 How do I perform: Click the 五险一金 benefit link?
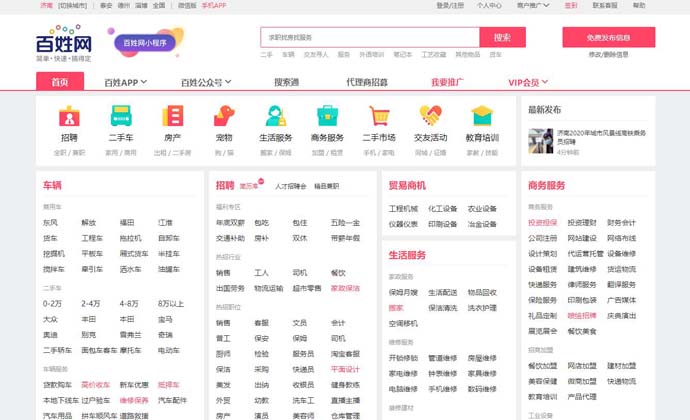[x=345, y=223]
